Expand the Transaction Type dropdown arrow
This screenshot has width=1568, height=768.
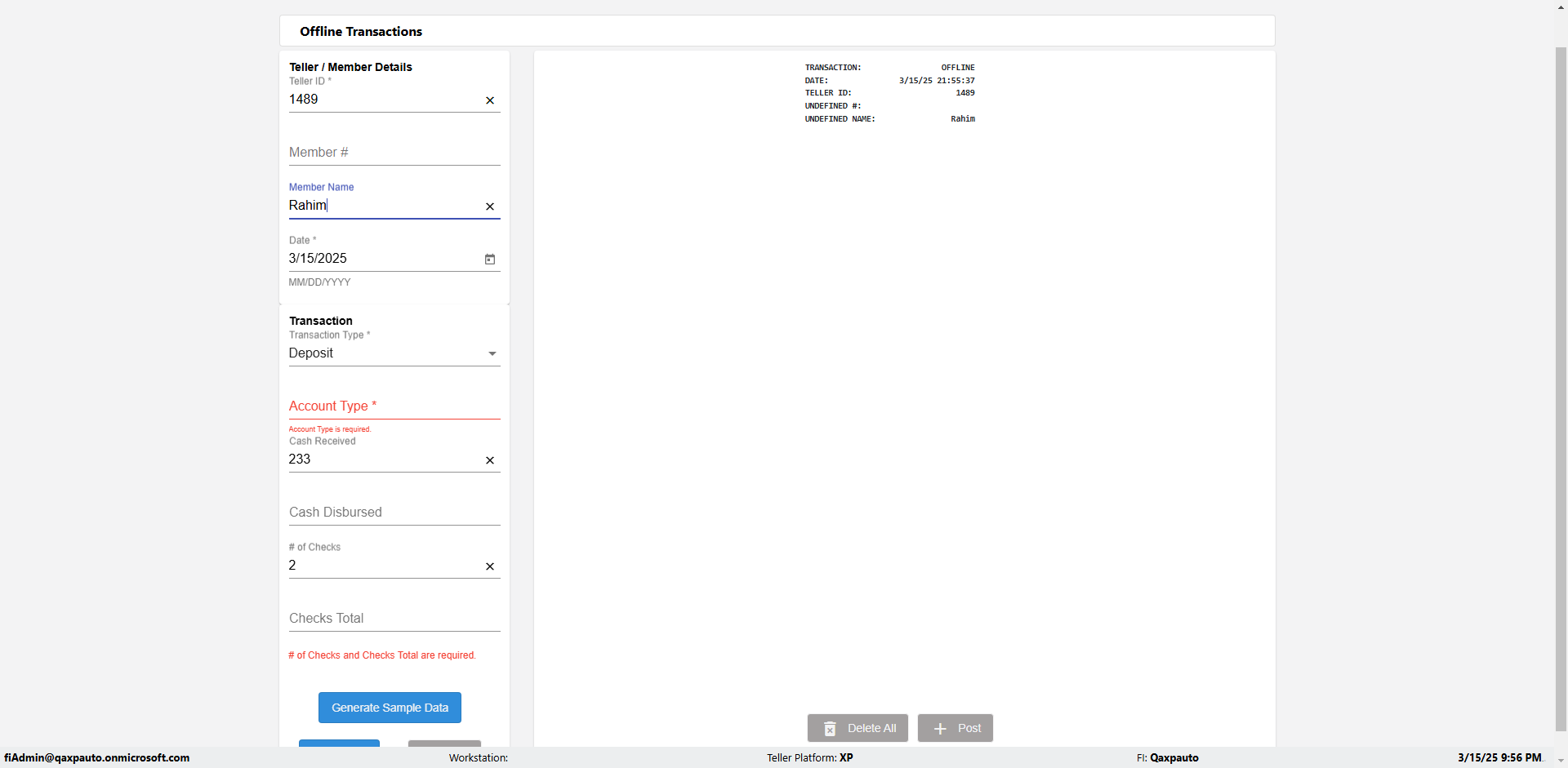click(492, 353)
